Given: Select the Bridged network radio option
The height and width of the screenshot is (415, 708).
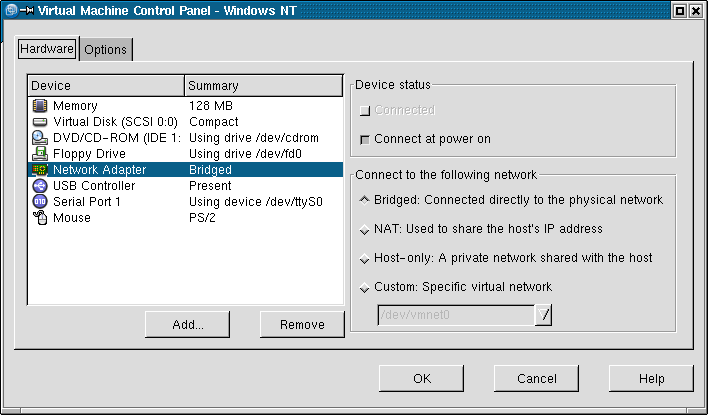Looking at the screenshot, I should [364, 200].
